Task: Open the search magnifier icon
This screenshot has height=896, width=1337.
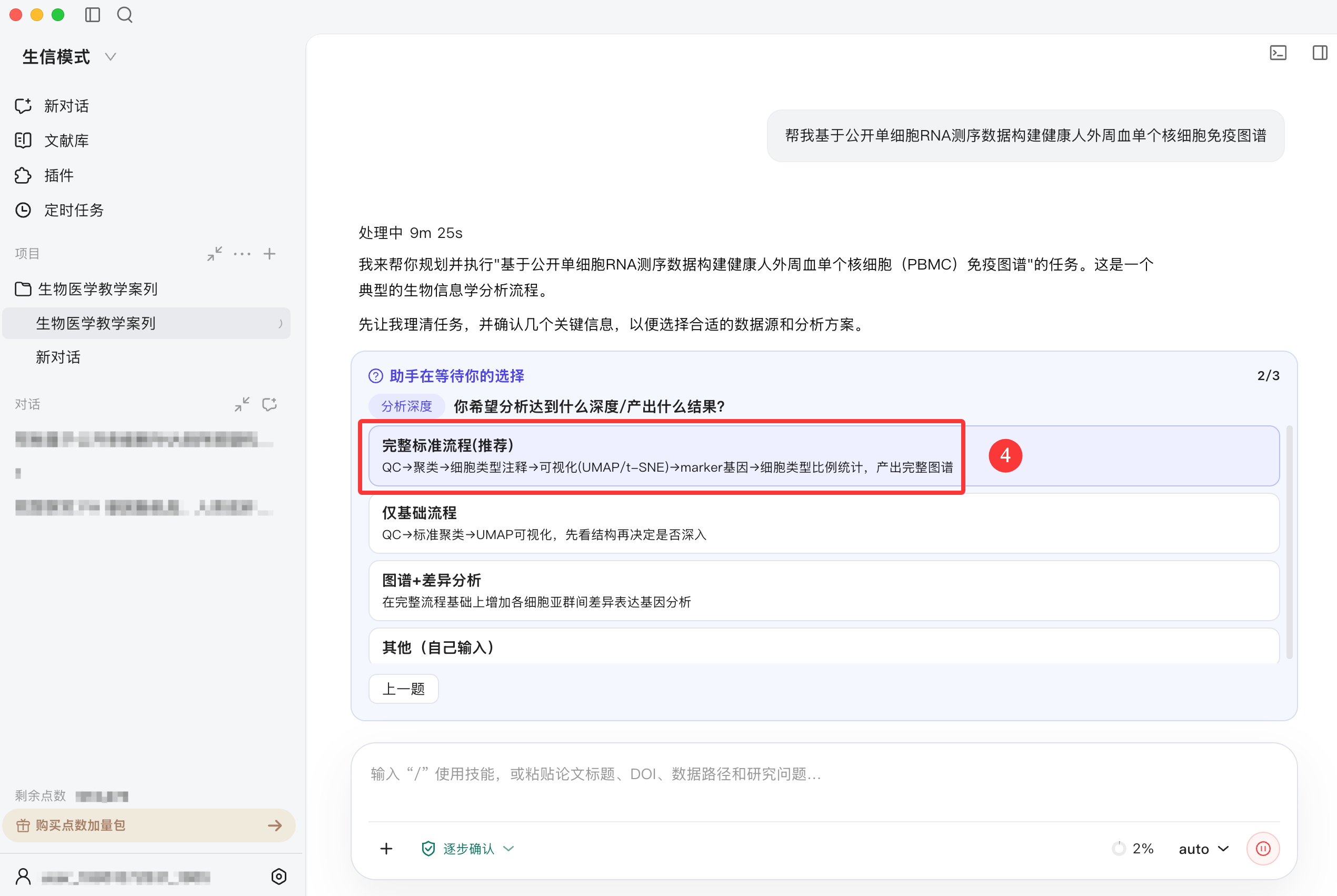Action: [x=125, y=15]
